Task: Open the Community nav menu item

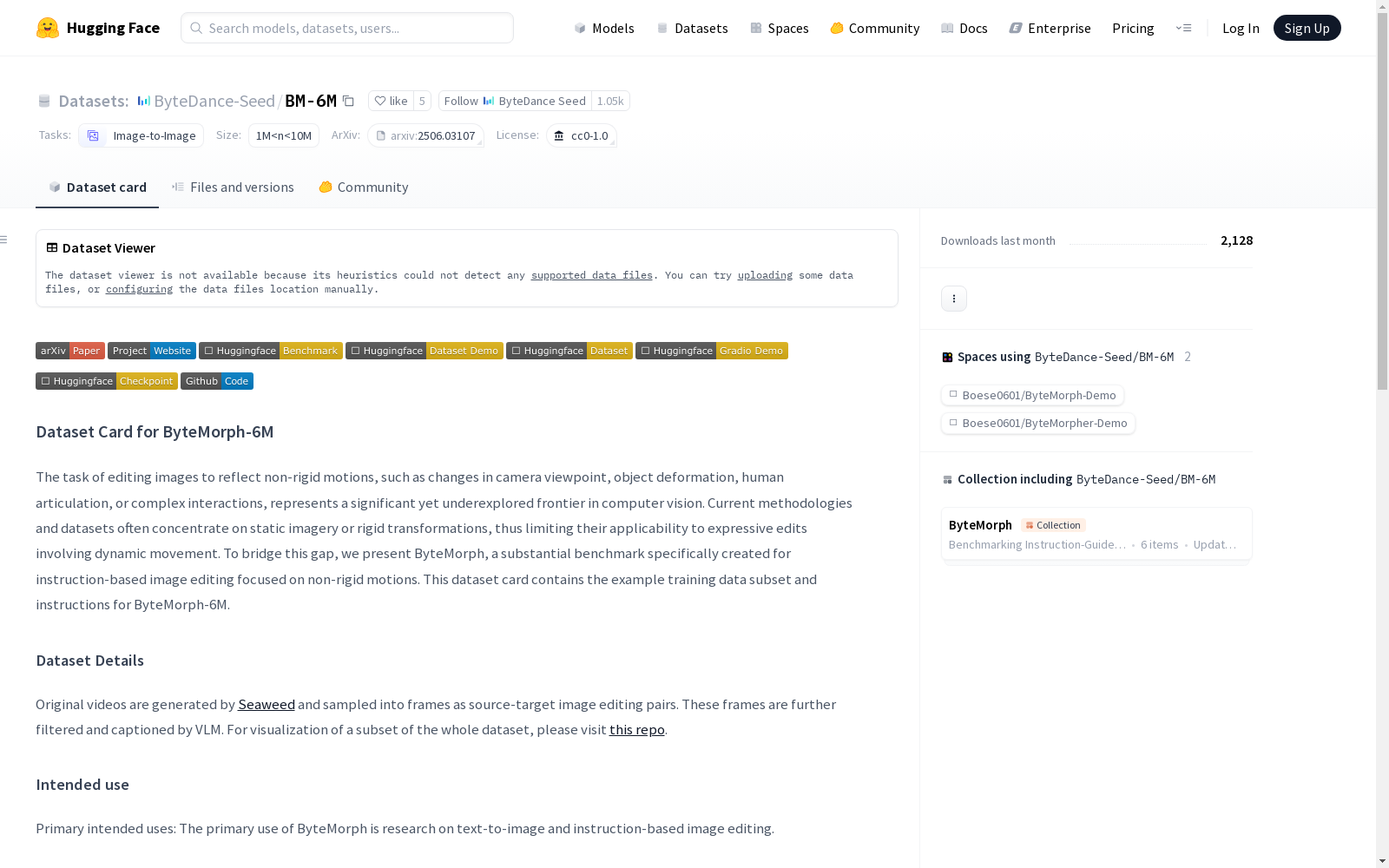Action: point(875,28)
